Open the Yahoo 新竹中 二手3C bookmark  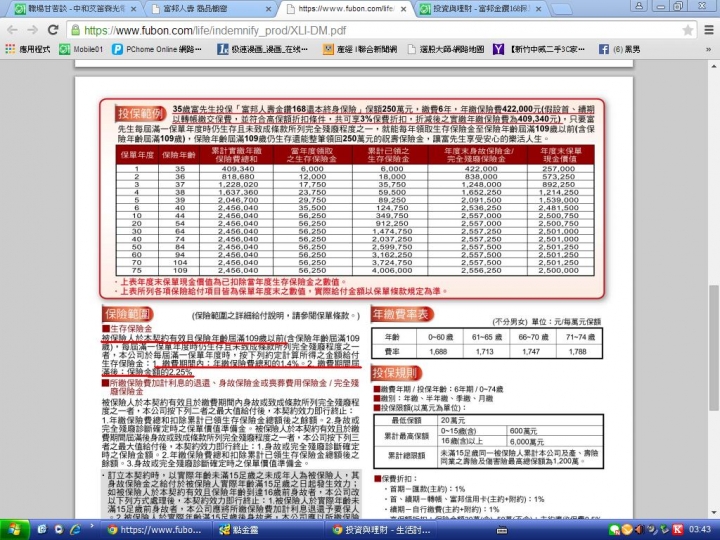[539, 49]
